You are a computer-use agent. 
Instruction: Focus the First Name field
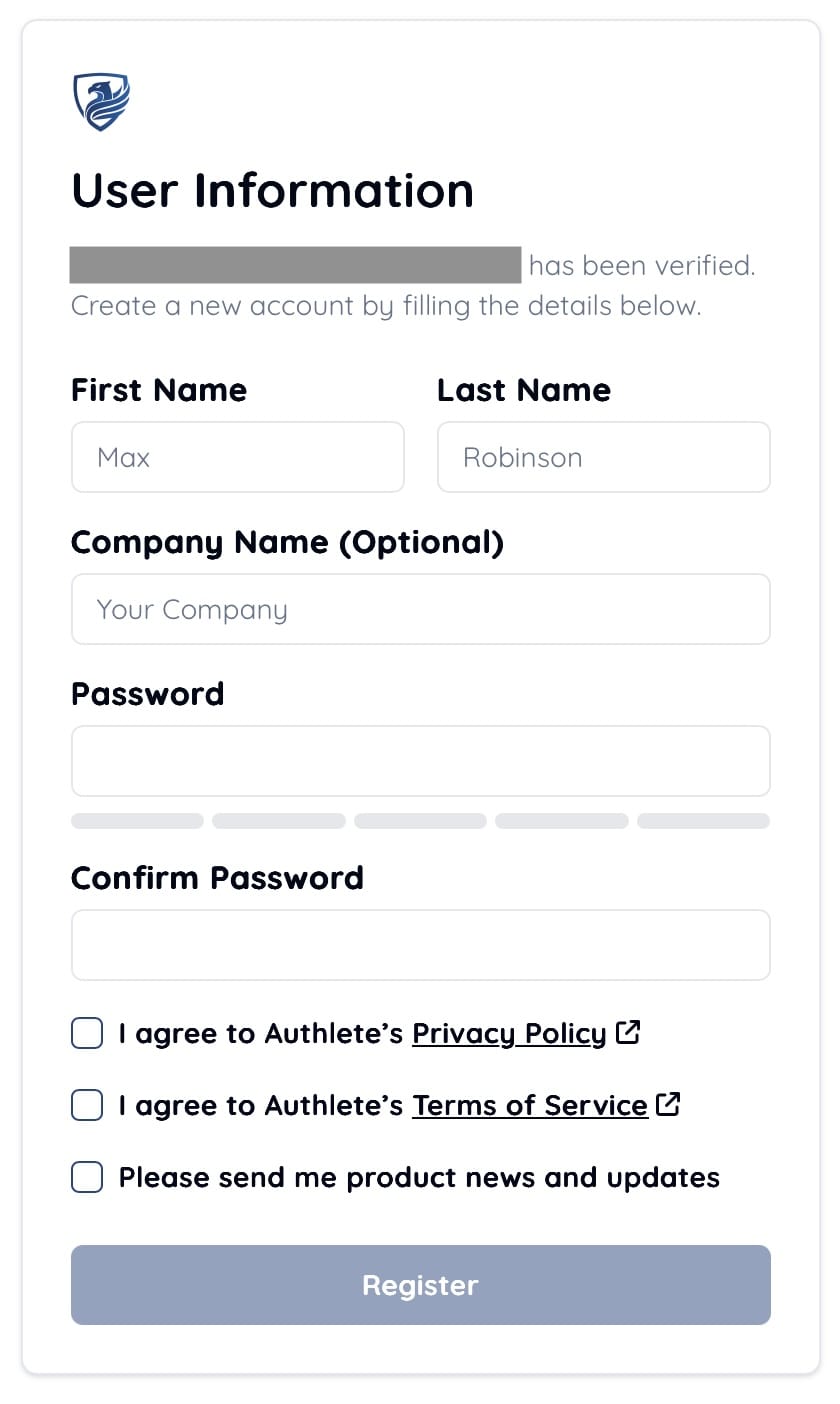238,457
